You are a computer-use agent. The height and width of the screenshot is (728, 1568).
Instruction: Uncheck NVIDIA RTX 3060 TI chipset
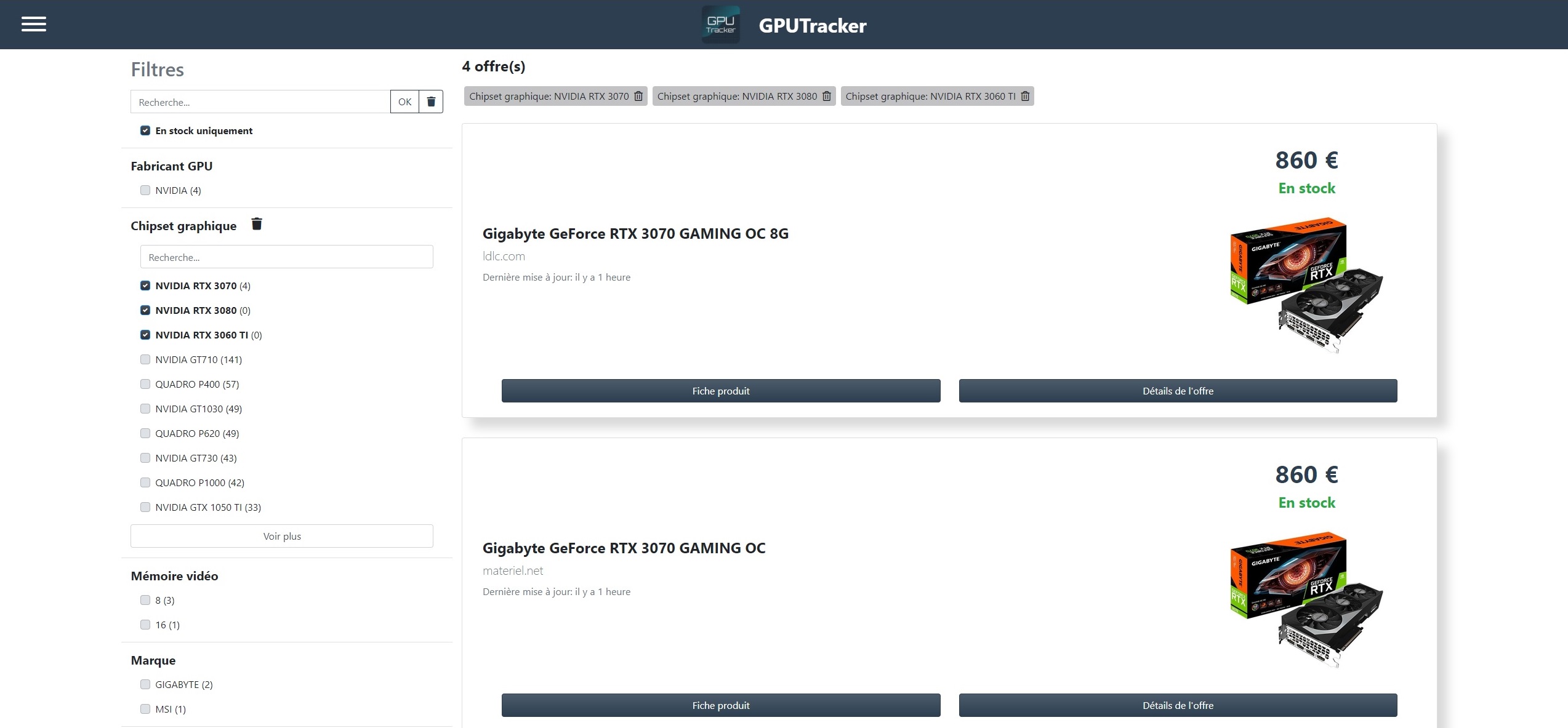pyautogui.click(x=145, y=335)
